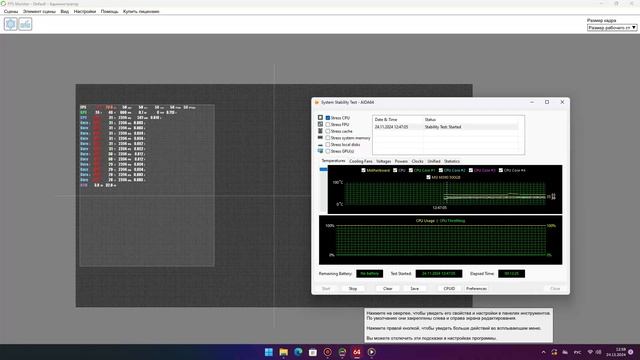Switch to the Temperatures tab

pyautogui.click(x=333, y=161)
